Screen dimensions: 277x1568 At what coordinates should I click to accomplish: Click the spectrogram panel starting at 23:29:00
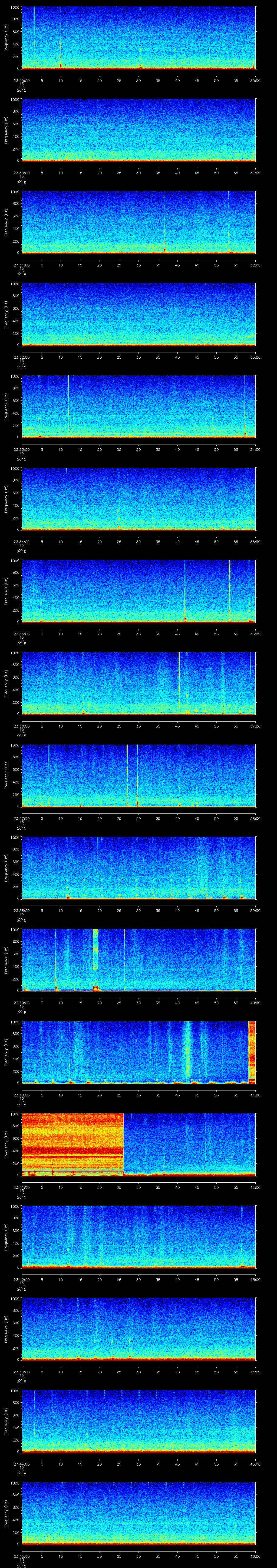tap(139, 38)
